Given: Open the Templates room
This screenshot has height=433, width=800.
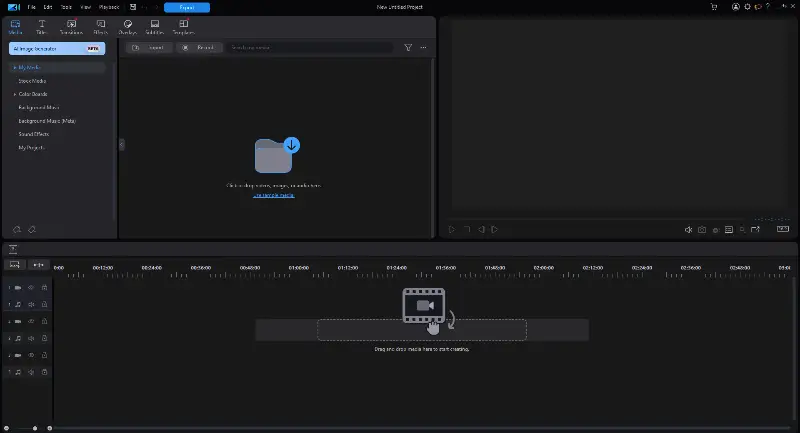Looking at the screenshot, I should coord(184,27).
